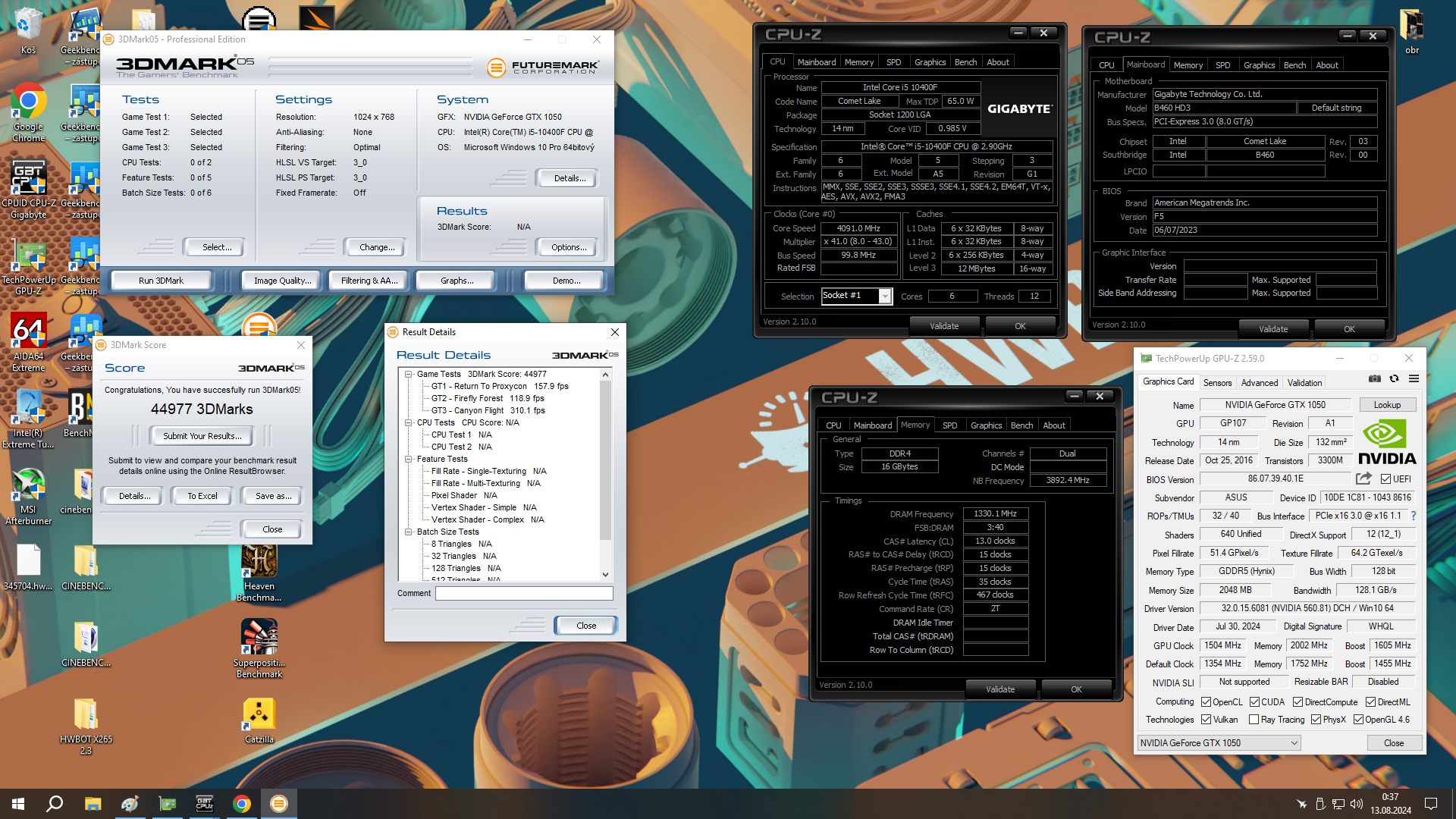1456x819 pixels.
Task: Toggle the OpenCL checkbox
Action: pos(1206,702)
